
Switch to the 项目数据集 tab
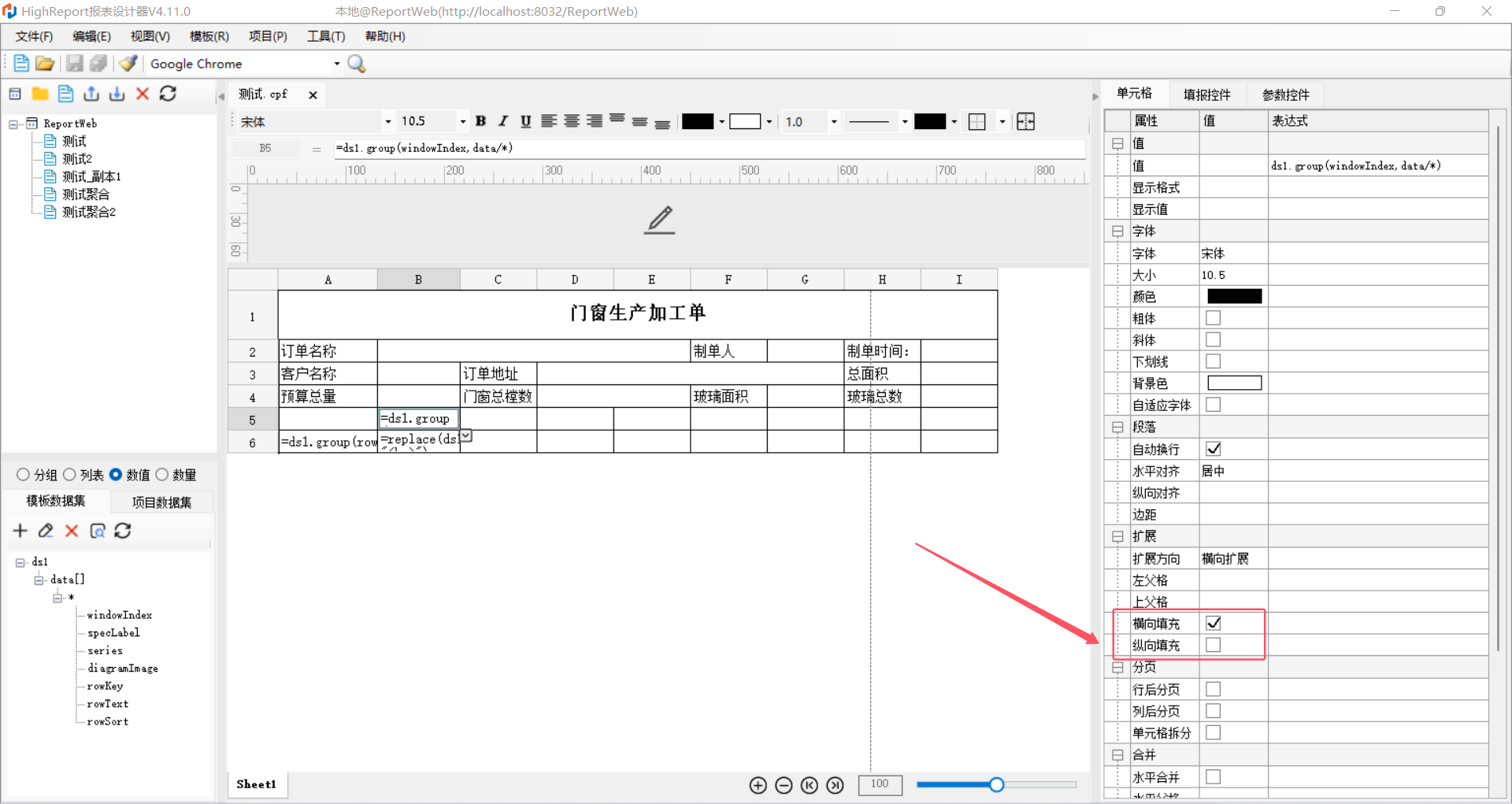[161, 502]
